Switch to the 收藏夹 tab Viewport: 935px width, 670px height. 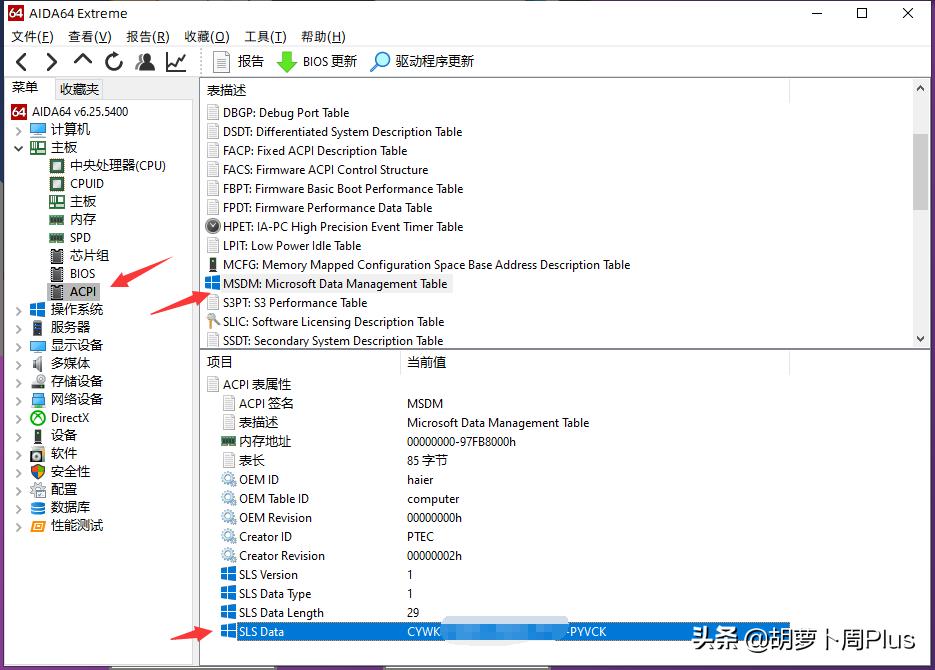pos(79,88)
